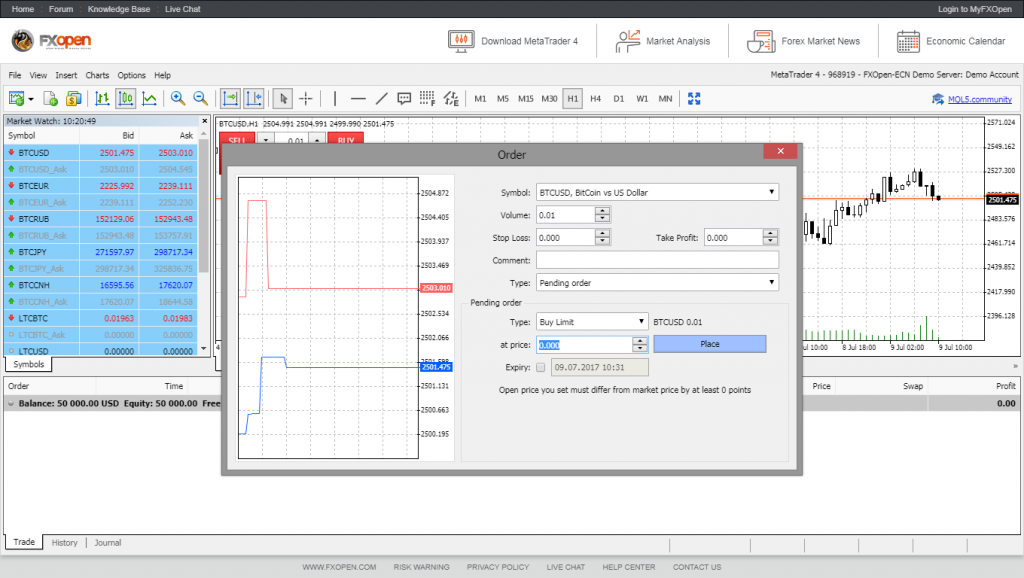Screen dimensions: 1024x578
Task: Select the H4 timeframe
Action: 596,99
